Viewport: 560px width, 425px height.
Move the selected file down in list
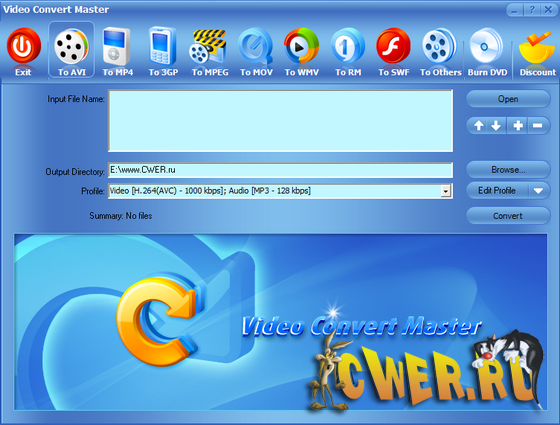point(496,126)
